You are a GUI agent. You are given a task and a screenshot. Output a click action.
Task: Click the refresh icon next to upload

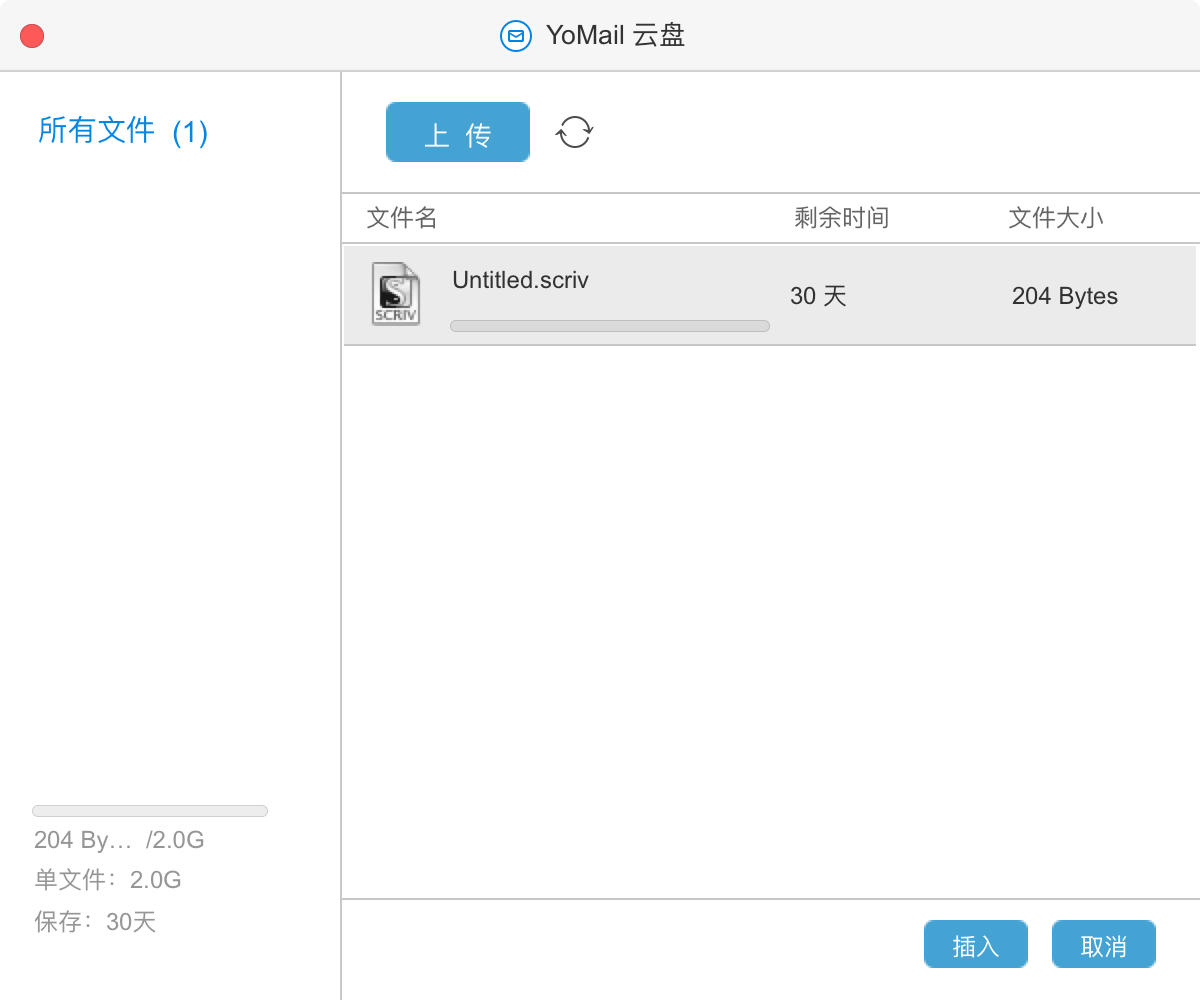coord(575,132)
